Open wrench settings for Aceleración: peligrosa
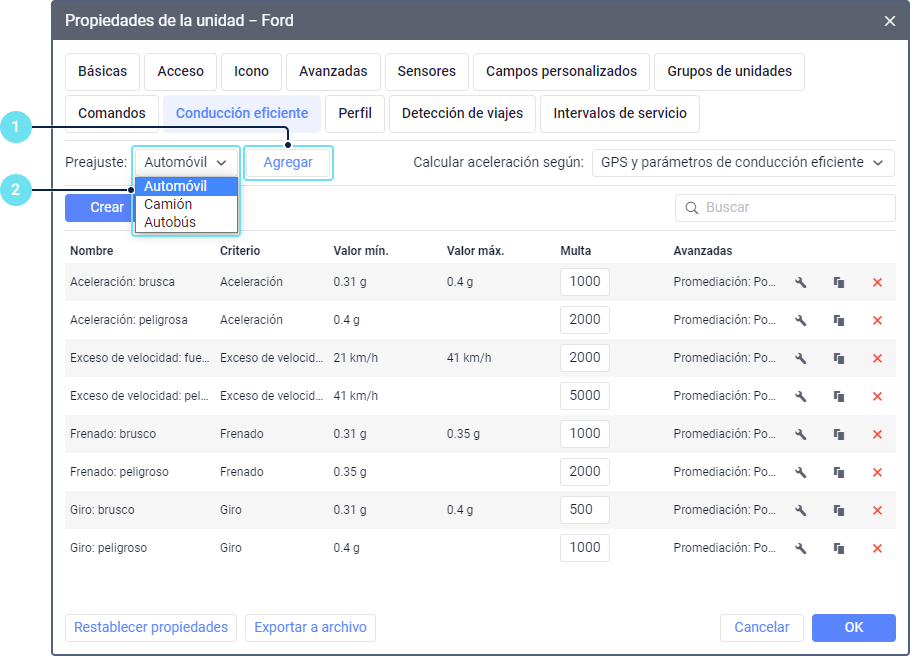Viewport: 910px width, 656px height. coord(801,320)
